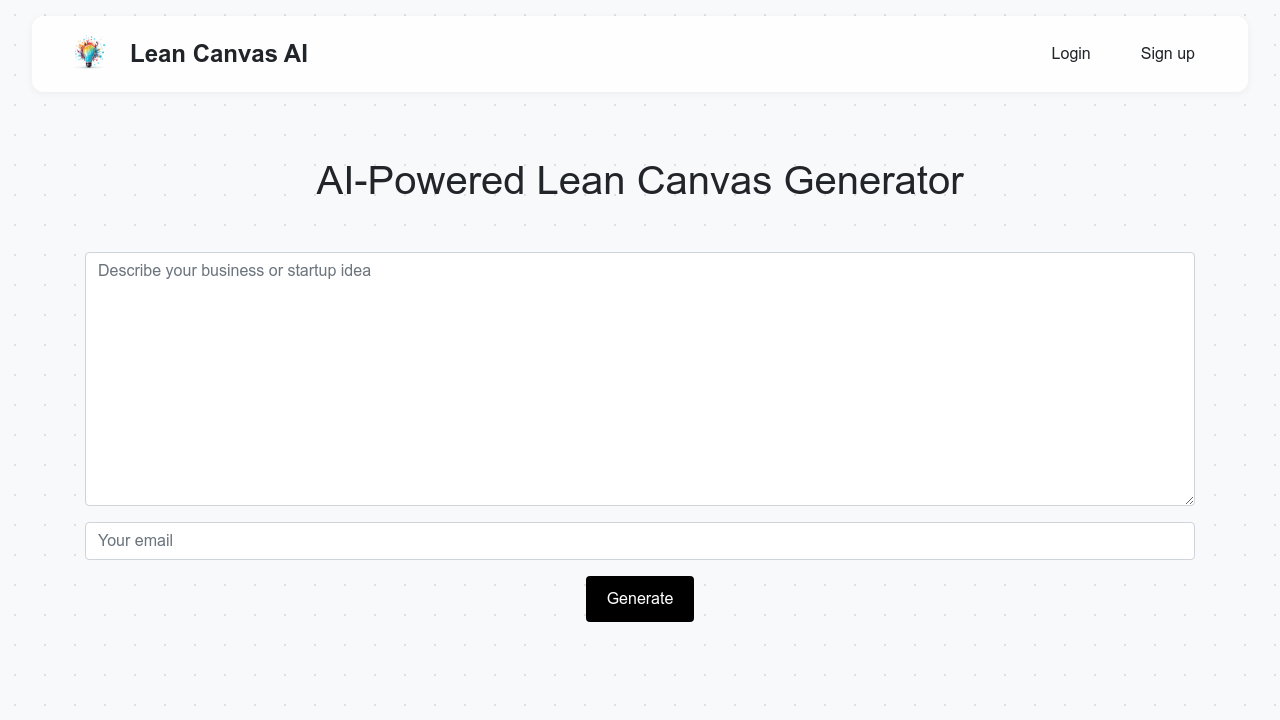
Task: Focus the 'Your email' input field
Action: coord(640,540)
